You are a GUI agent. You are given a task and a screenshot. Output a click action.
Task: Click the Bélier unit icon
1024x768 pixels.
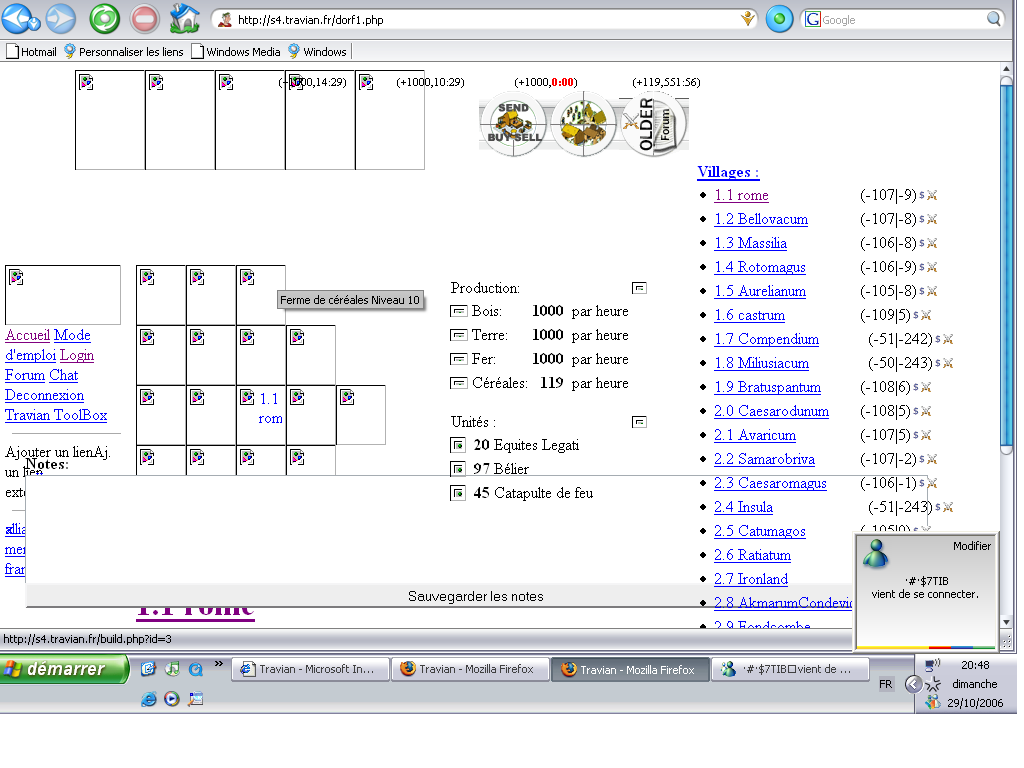coord(458,469)
